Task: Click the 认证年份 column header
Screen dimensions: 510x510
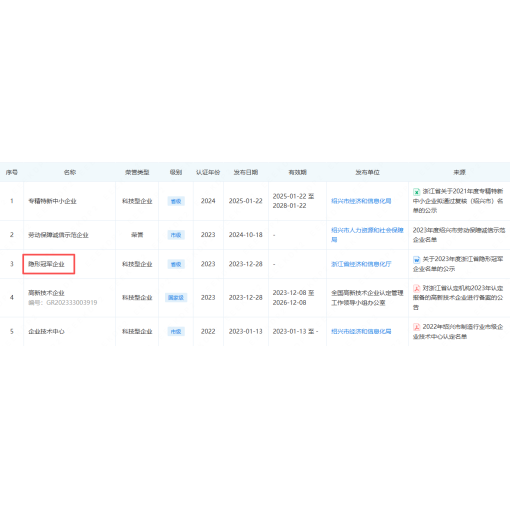Action: tap(208, 172)
